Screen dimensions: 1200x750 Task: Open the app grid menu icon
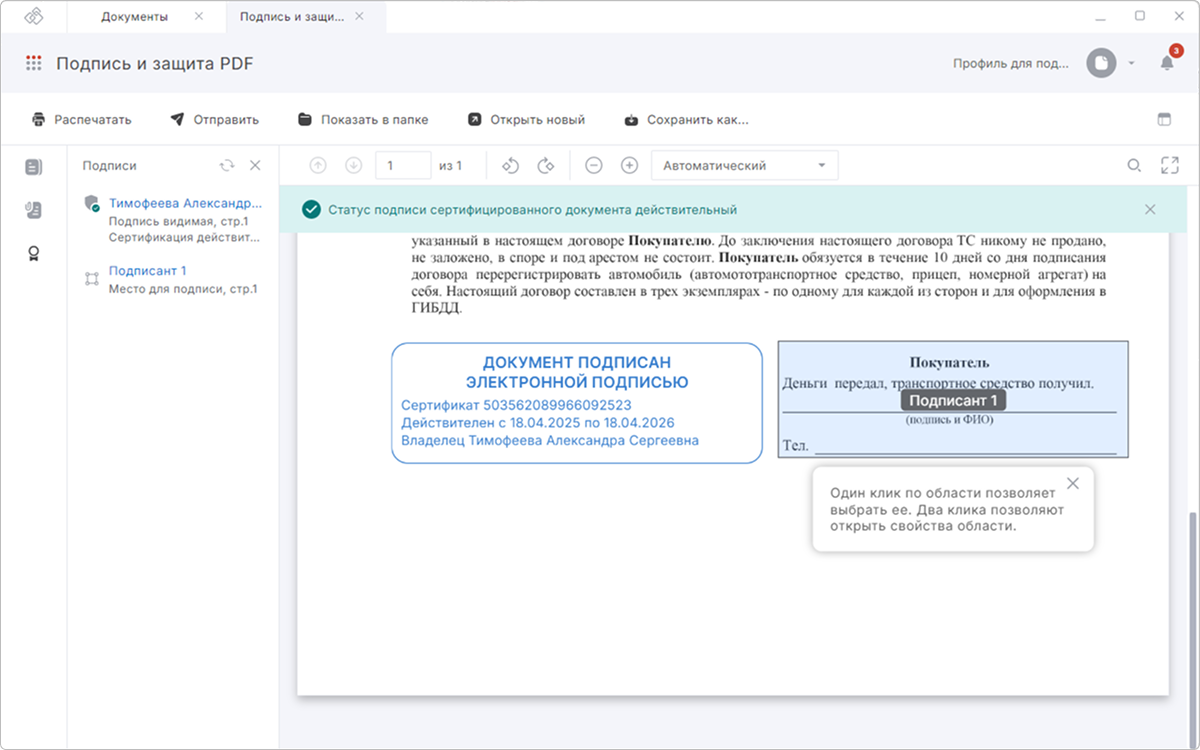click(x=34, y=63)
